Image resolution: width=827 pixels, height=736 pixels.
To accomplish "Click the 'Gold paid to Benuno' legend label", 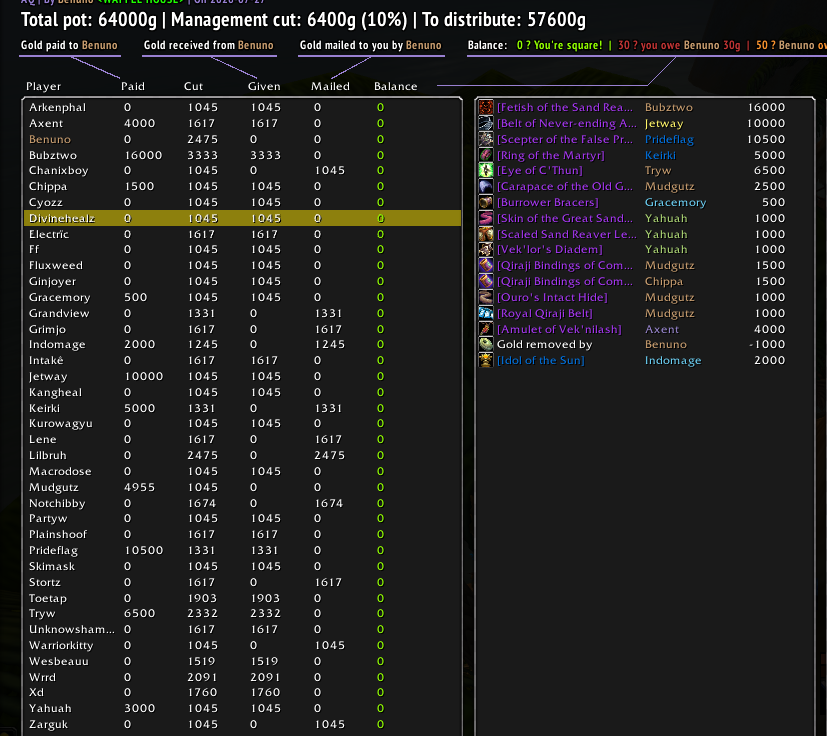I will coord(69,45).
